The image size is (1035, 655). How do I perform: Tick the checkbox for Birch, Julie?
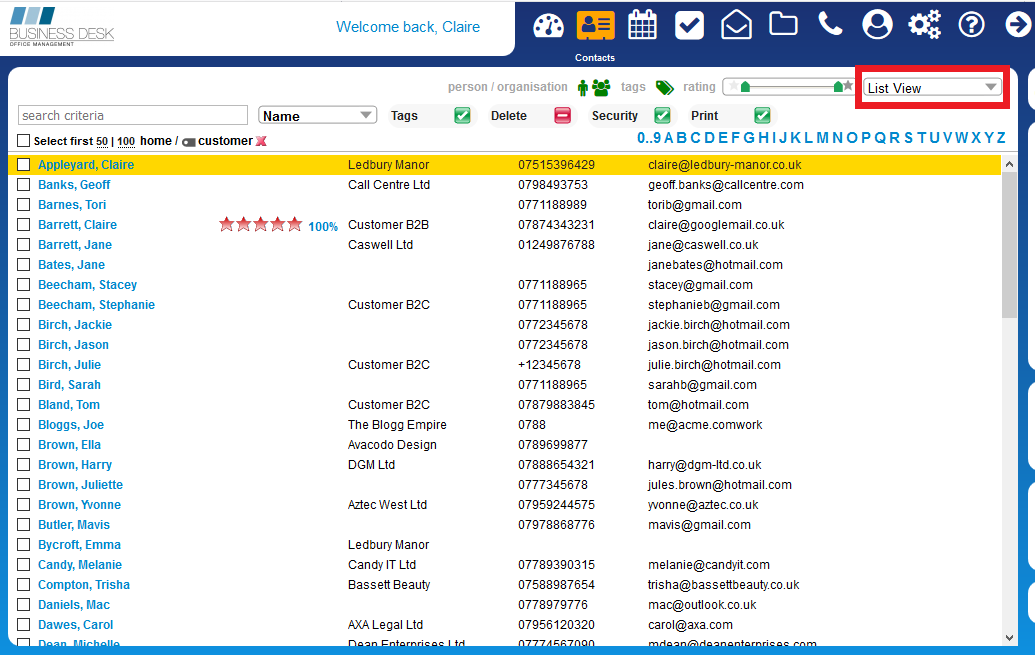click(x=24, y=364)
